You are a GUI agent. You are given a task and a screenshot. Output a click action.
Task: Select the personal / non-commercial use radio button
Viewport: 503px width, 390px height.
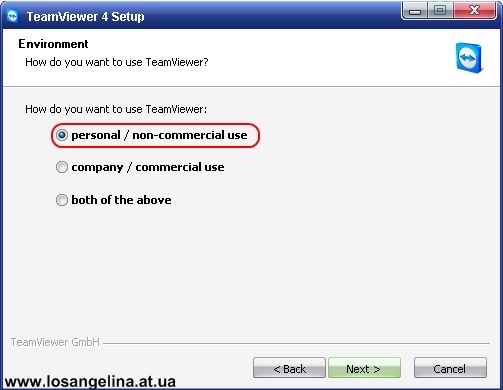[62, 135]
